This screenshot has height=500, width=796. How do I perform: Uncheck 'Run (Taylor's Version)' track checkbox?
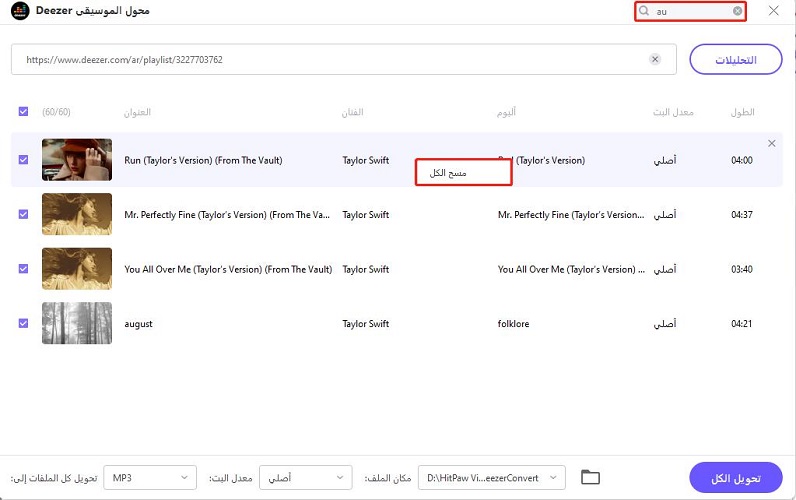tap(23, 160)
